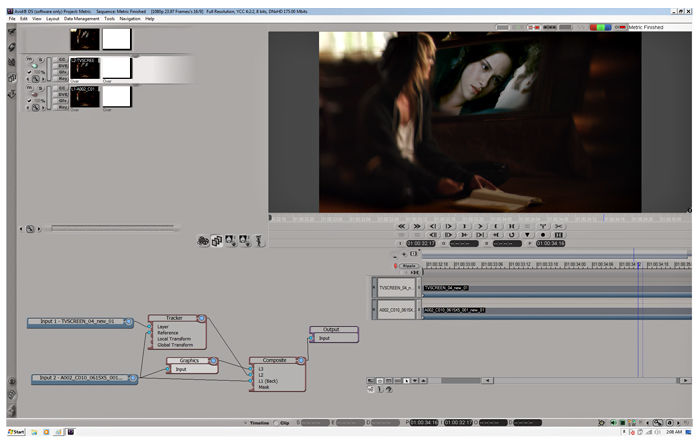Click the down-triangle button in transport row
This screenshot has height=445, width=700.
527,235
